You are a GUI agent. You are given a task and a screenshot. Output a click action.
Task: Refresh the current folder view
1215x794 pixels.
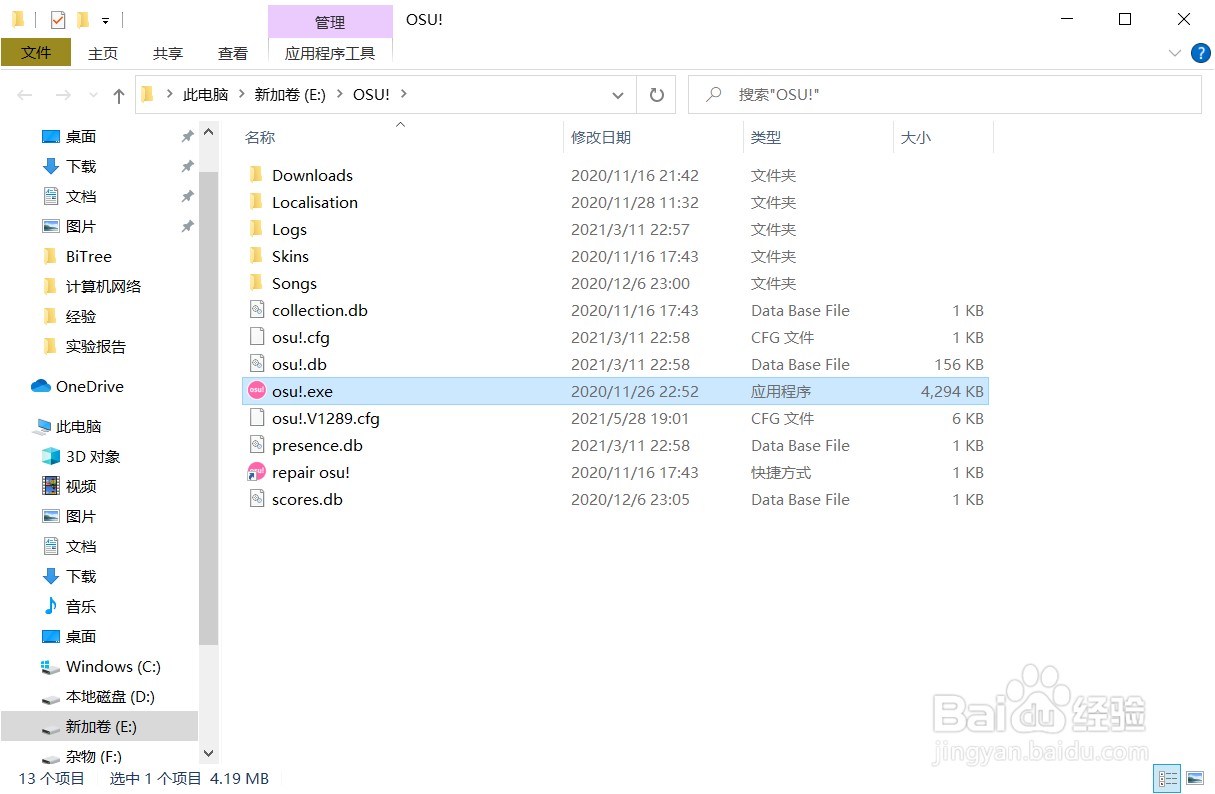657,95
